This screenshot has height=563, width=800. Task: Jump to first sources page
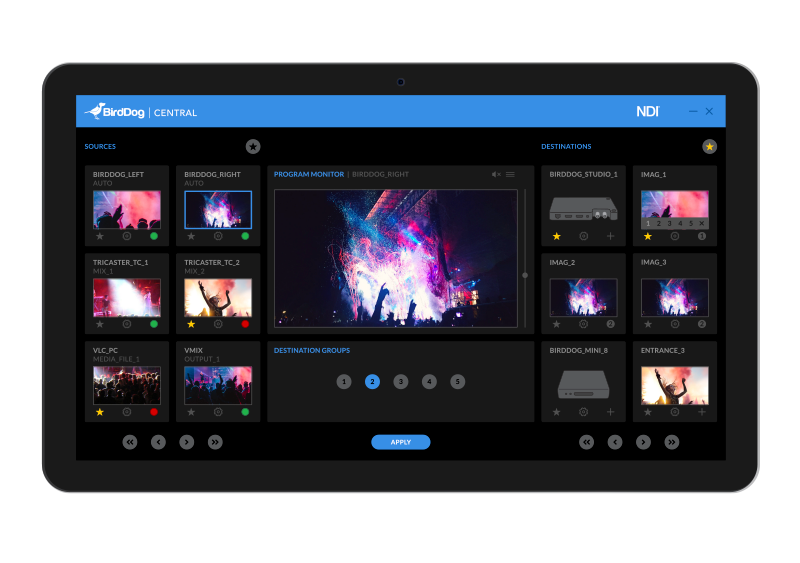pos(130,442)
